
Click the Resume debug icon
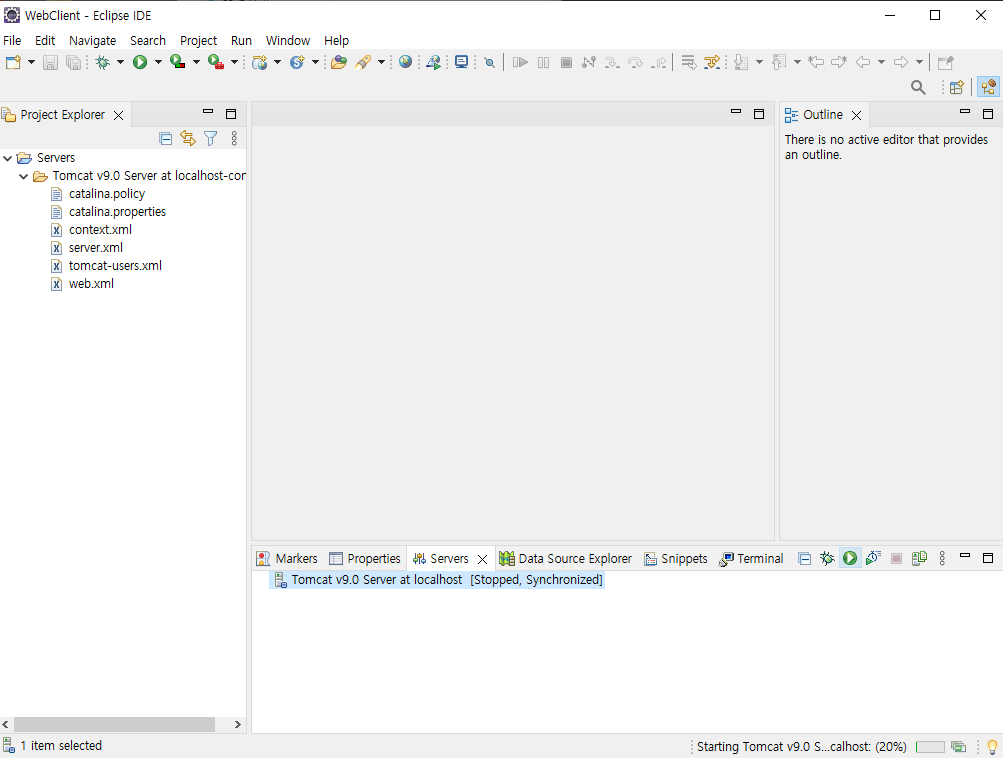pyautogui.click(x=520, y=62)
